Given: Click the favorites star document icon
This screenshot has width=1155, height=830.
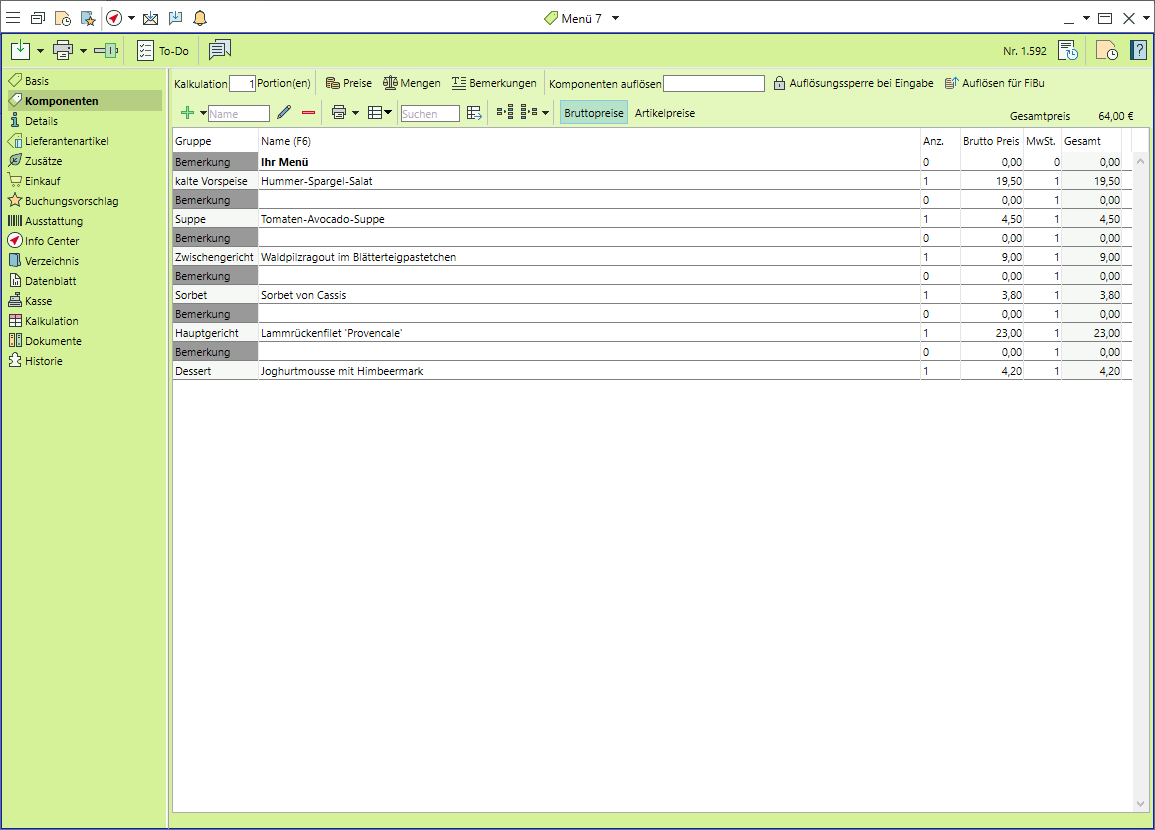Looking at the screenshot, I should 88,18.
